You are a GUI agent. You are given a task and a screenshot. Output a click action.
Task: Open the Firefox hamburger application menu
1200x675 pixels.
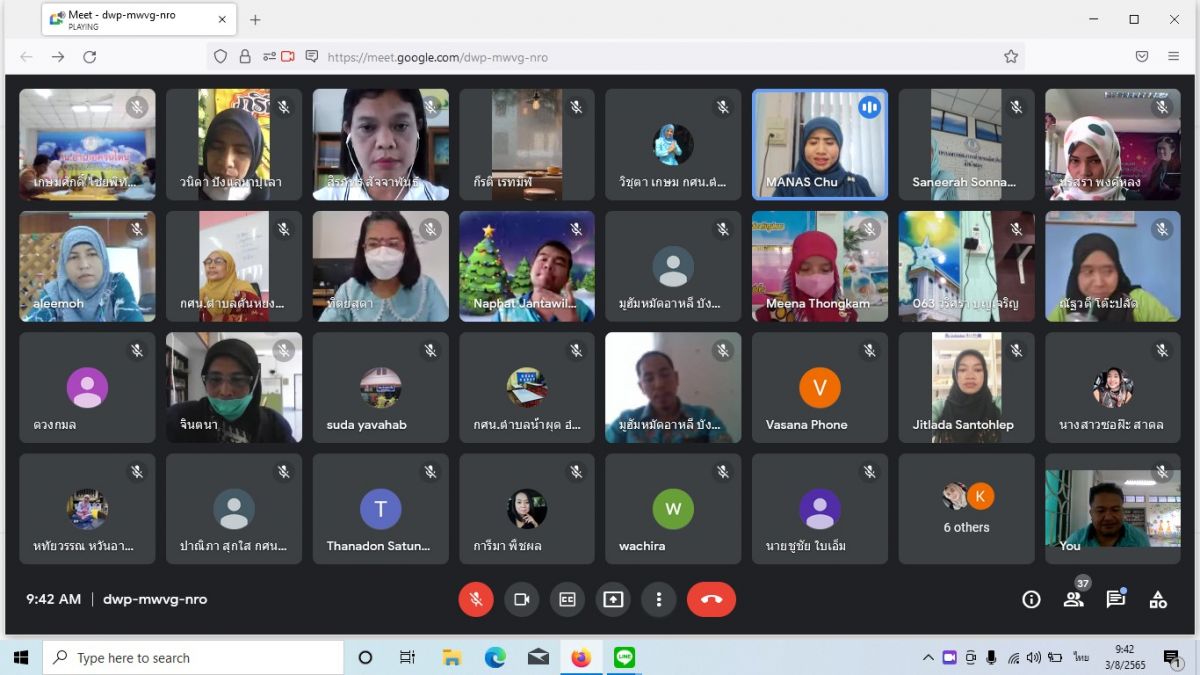(1174, 57)
